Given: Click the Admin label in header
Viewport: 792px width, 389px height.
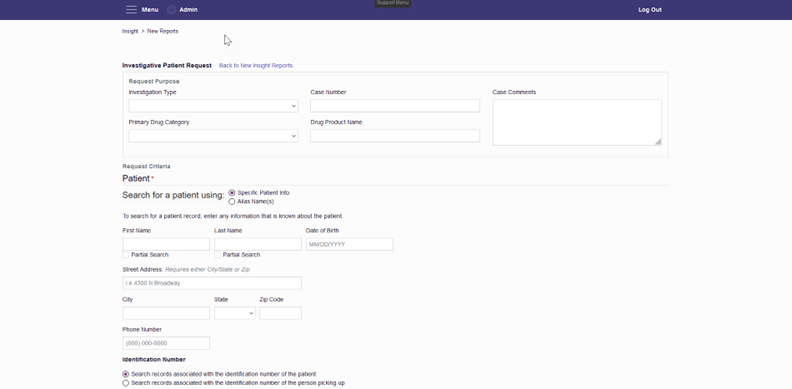Looking at the screenshot, I should 188,10.
